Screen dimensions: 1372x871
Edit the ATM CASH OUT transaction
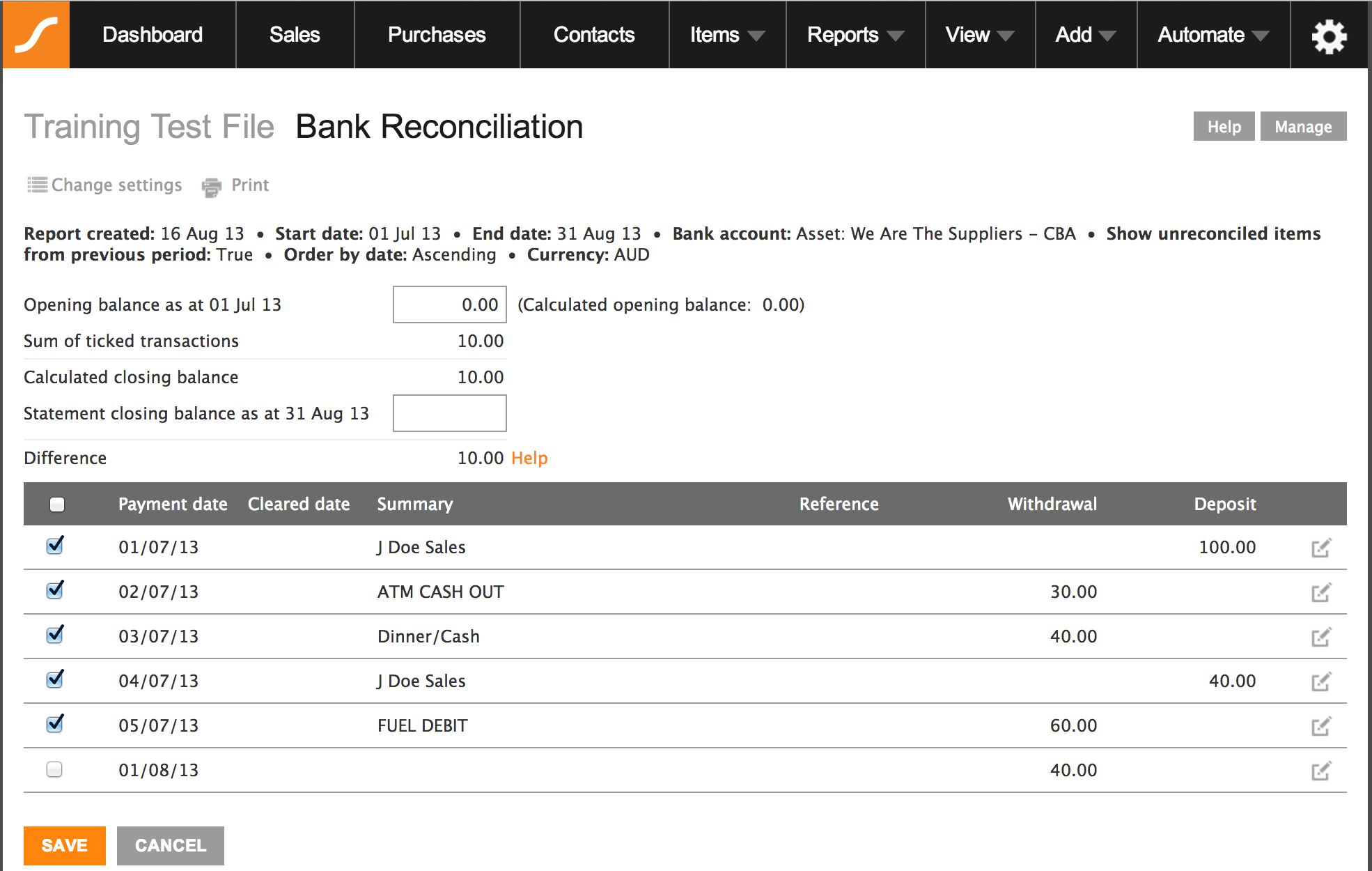pos(1320,593)
